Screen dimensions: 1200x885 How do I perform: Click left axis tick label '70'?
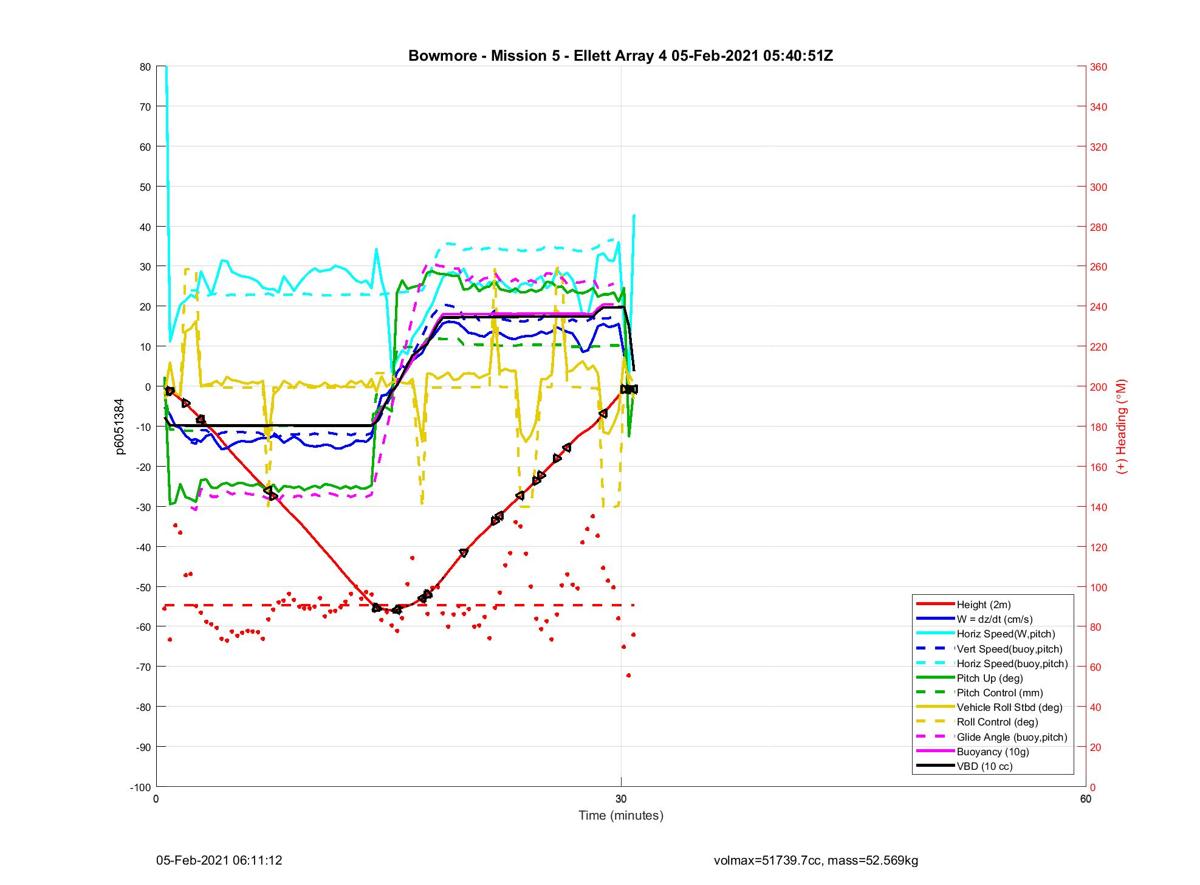(145, 107)
